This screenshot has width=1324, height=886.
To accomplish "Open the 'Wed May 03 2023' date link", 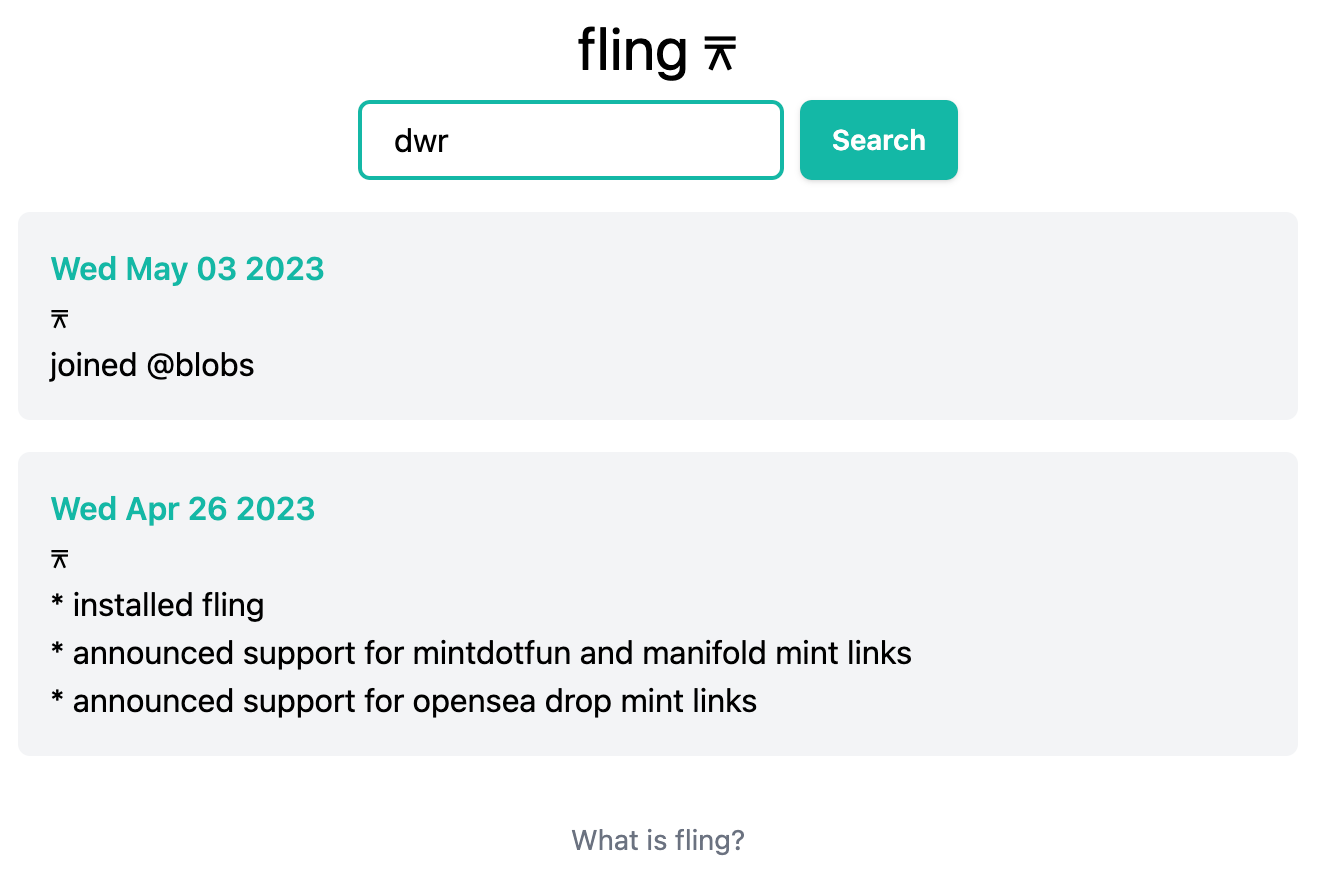I will click(x=187, y=268).
